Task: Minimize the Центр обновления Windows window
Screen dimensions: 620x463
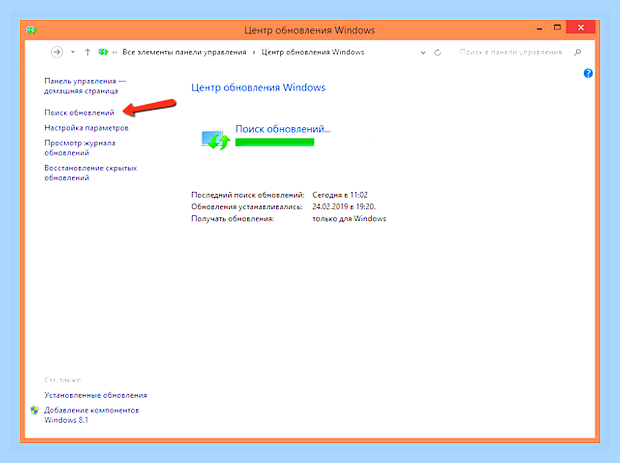Action: click(x=539, y=28)
